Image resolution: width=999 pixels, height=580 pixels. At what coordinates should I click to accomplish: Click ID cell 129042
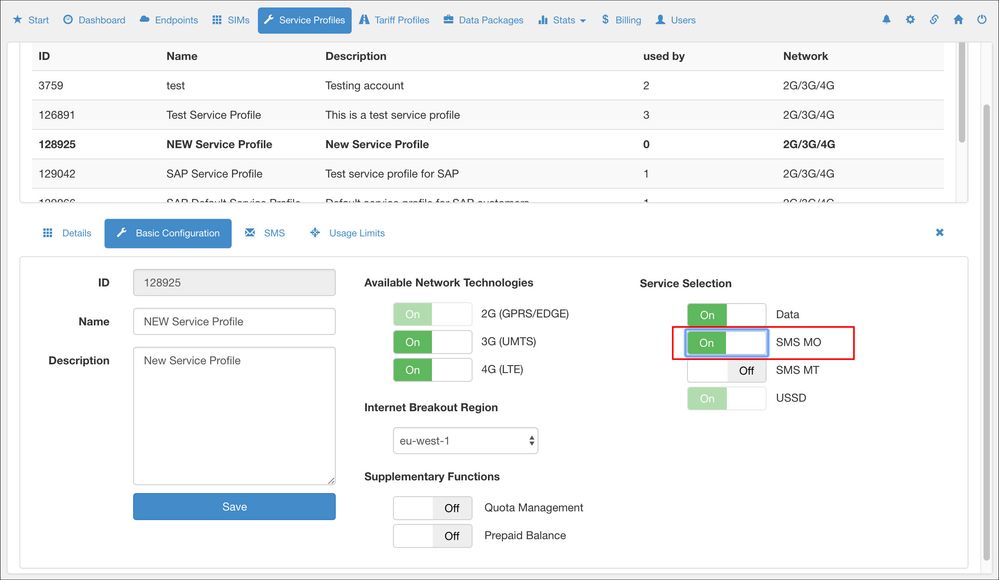coord(57,173)
